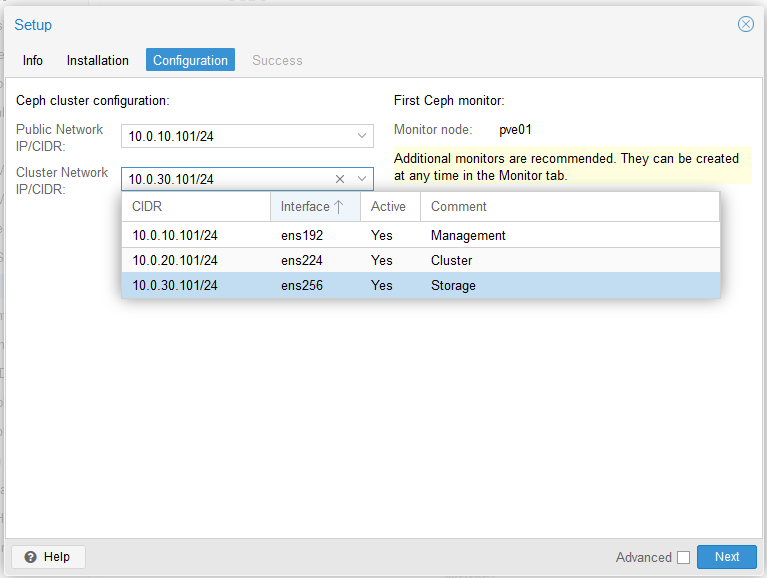
Task: Click inside the Public Network input field
Action: coord(235,136)
